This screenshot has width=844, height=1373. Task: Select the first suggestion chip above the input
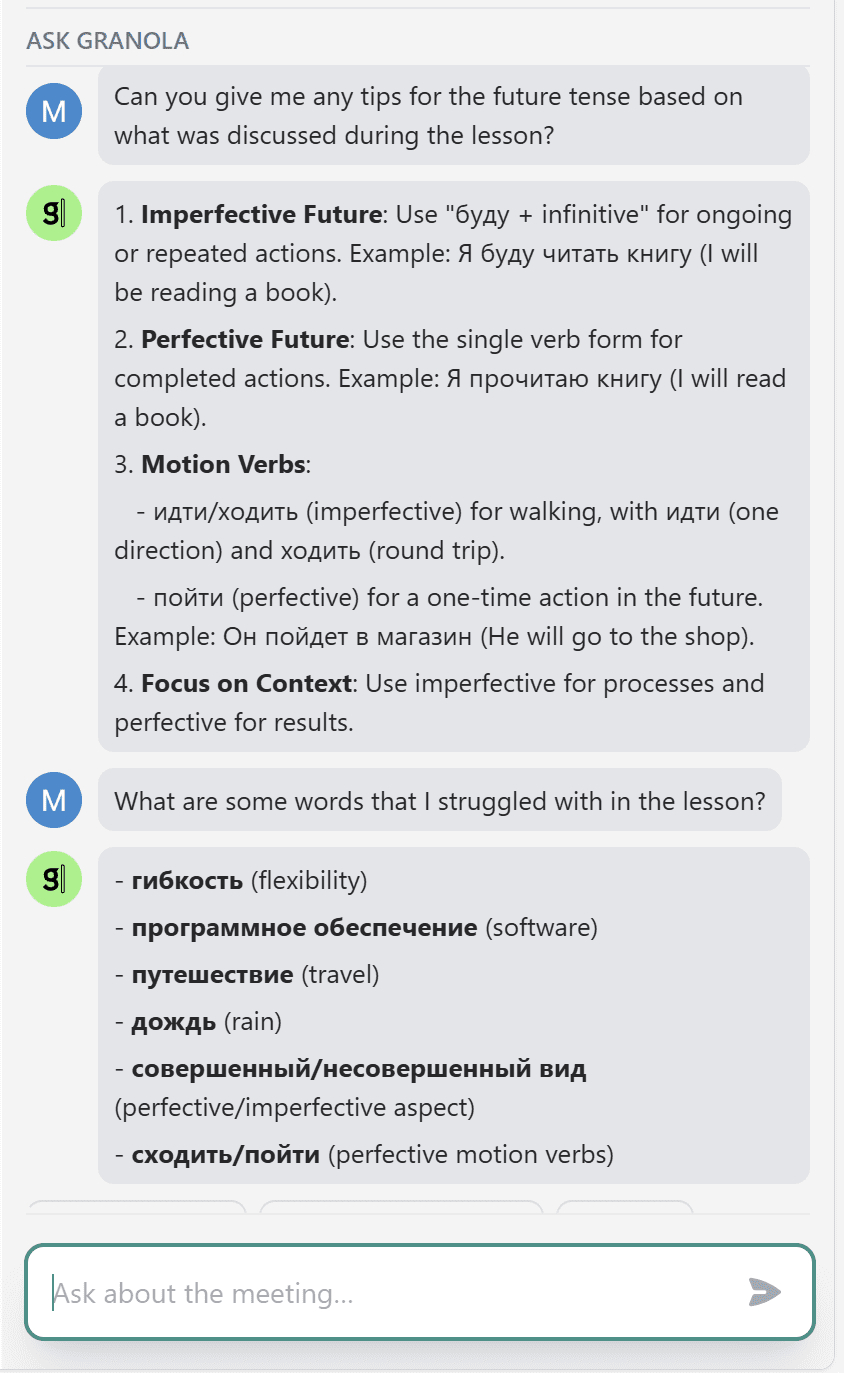(x=136, y=1206)
